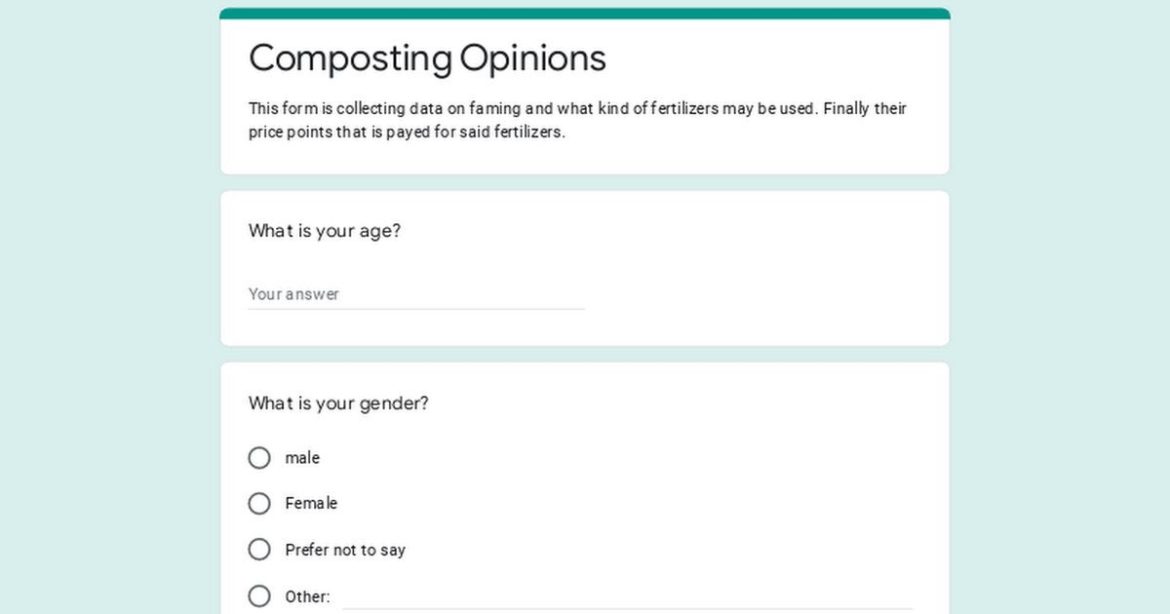The height and width of the screenshot is (614, 1170).
Task: Click the teal header bar of the form
Action: pos(584,9)
